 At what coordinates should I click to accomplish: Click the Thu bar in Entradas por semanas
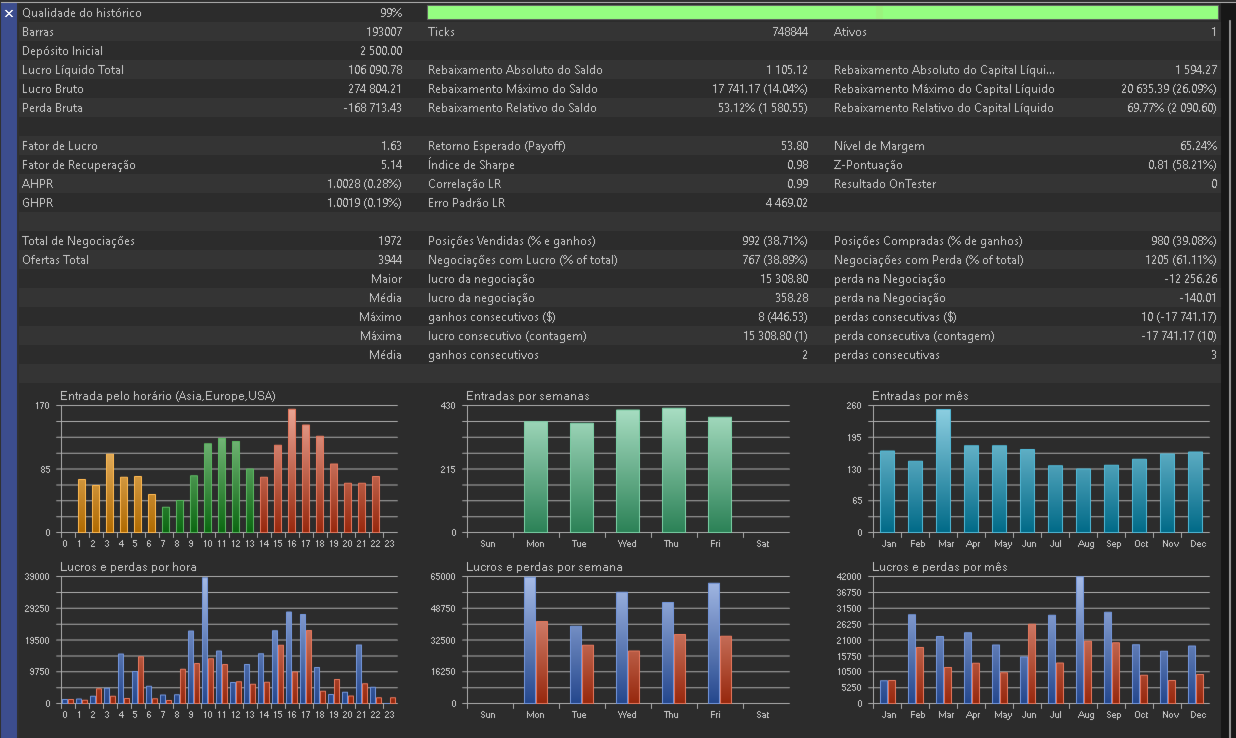click(674, 470)
